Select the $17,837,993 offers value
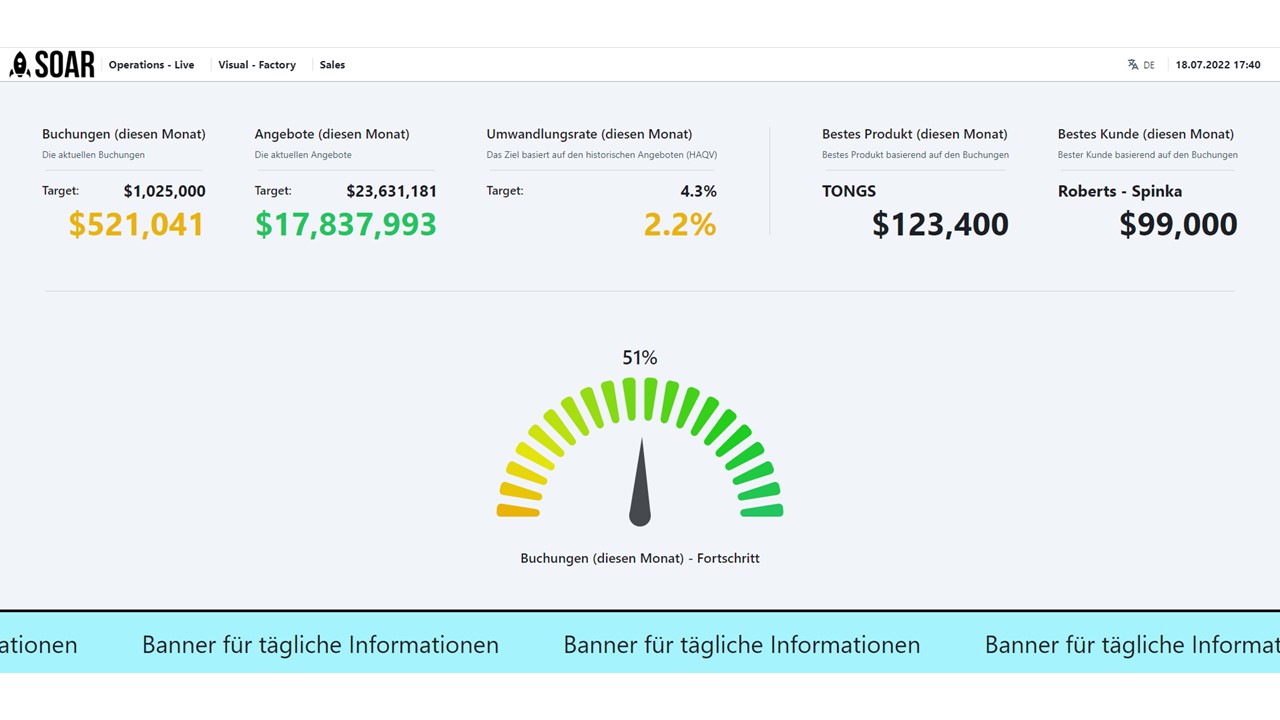This screenshot has height=720, width=1280. coord(346,224)
